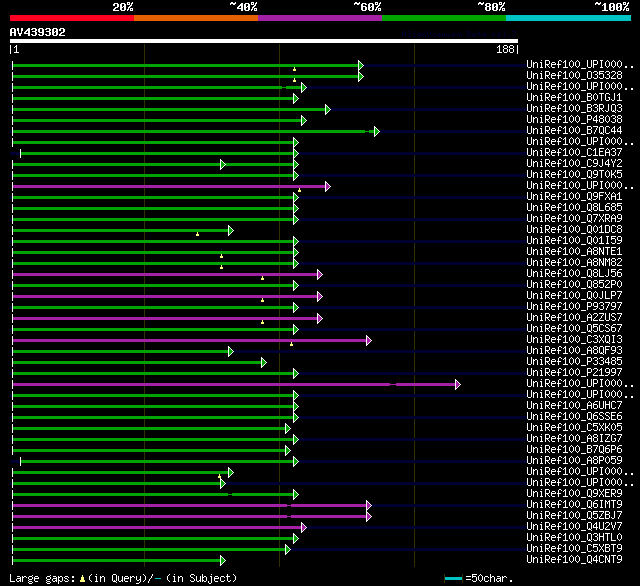Viewport: 640px width, 586px height.
Task: Select the UniRef100_Q9T0K5 hit
Action: [x=574, y=175]
